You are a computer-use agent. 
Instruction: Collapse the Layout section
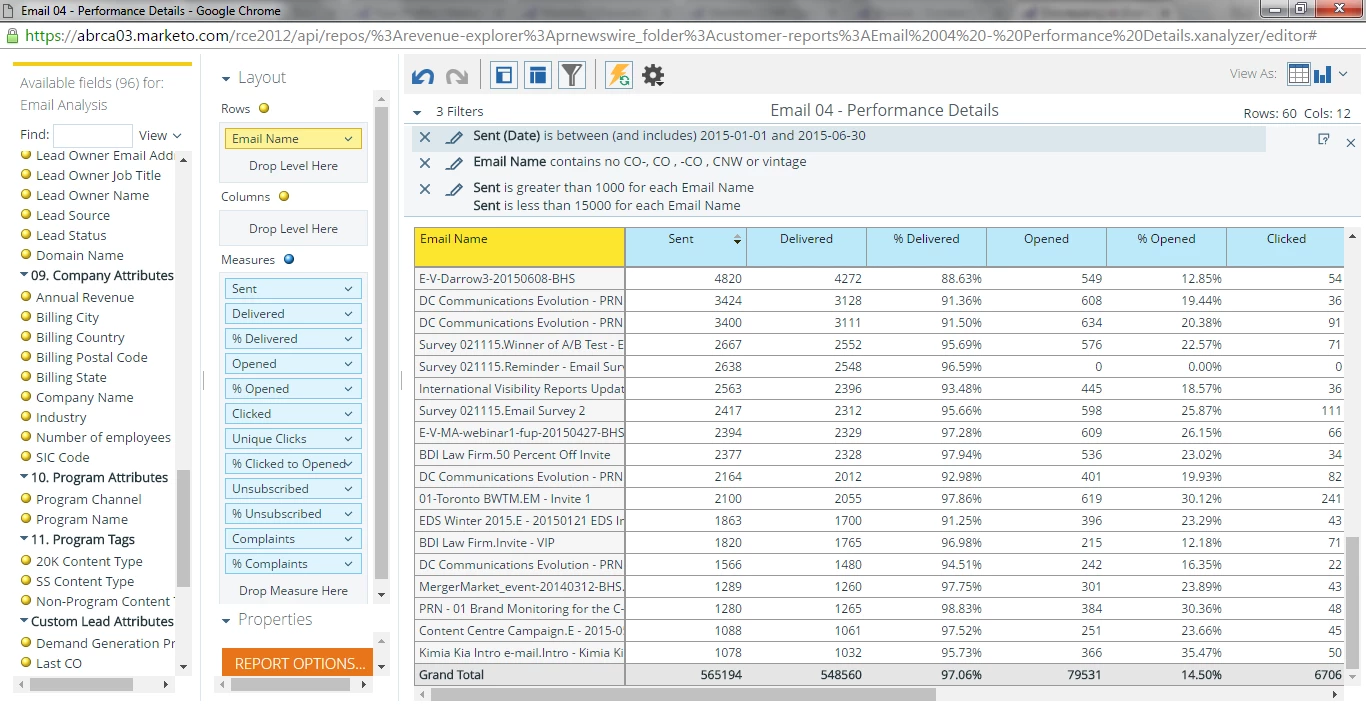pos(226,78)
